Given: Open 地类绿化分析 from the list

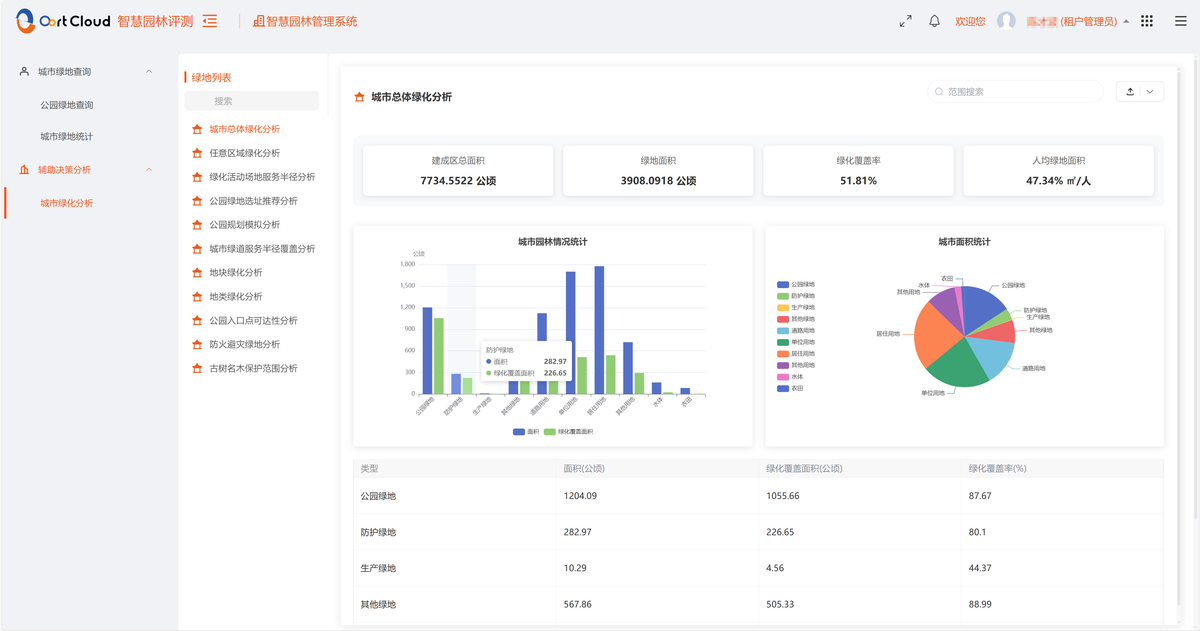Looking at the screenshot, I should [x=236, y=297].
